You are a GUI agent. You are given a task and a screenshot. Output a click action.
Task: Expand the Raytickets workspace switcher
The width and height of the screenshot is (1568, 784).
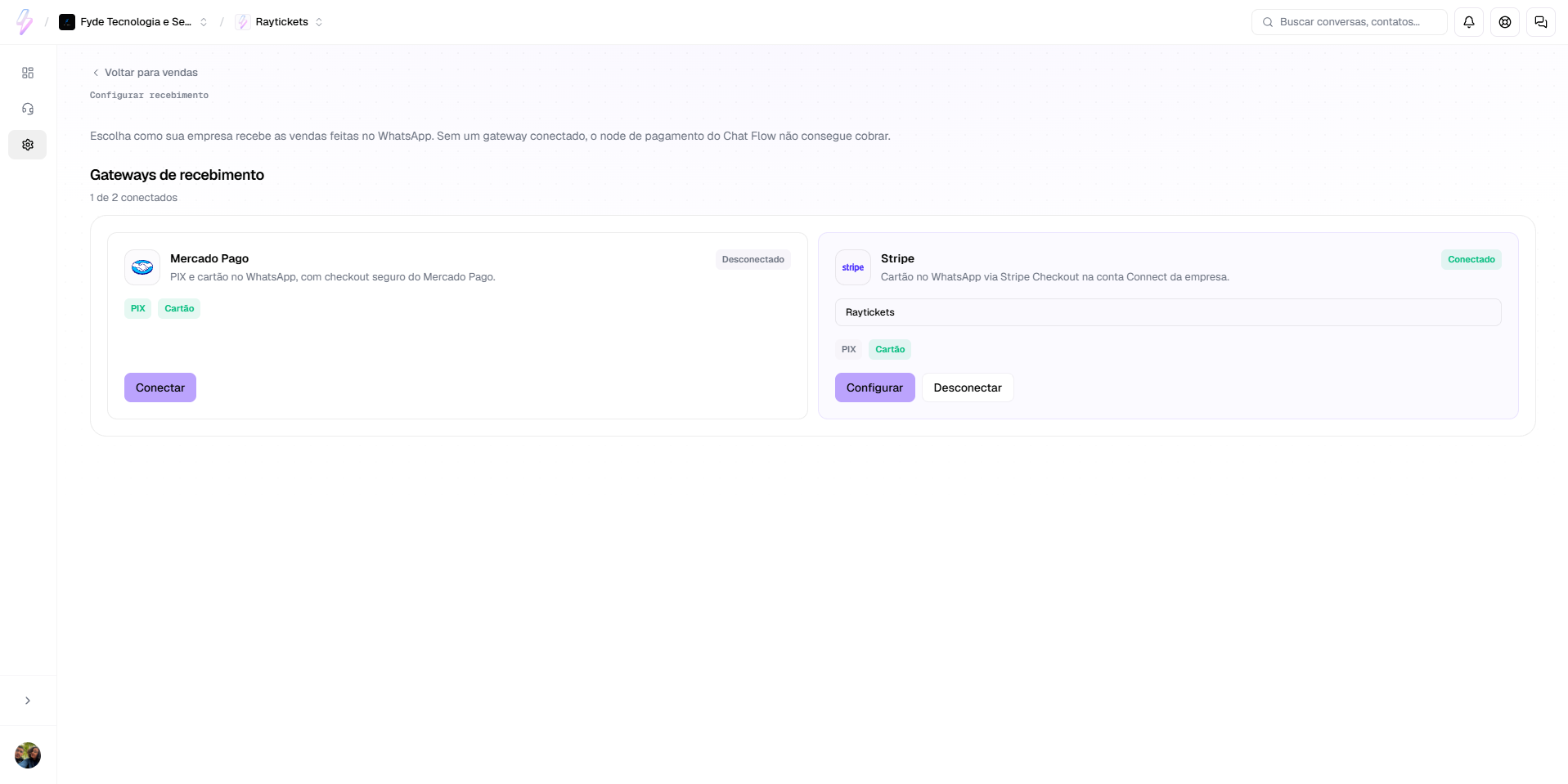pos(279,22)
